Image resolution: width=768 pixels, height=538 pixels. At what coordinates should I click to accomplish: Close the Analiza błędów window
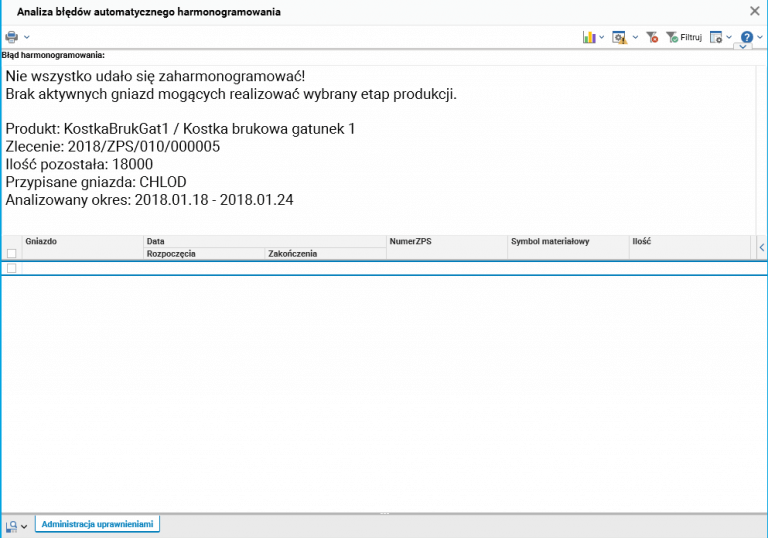tap(755, 11)
